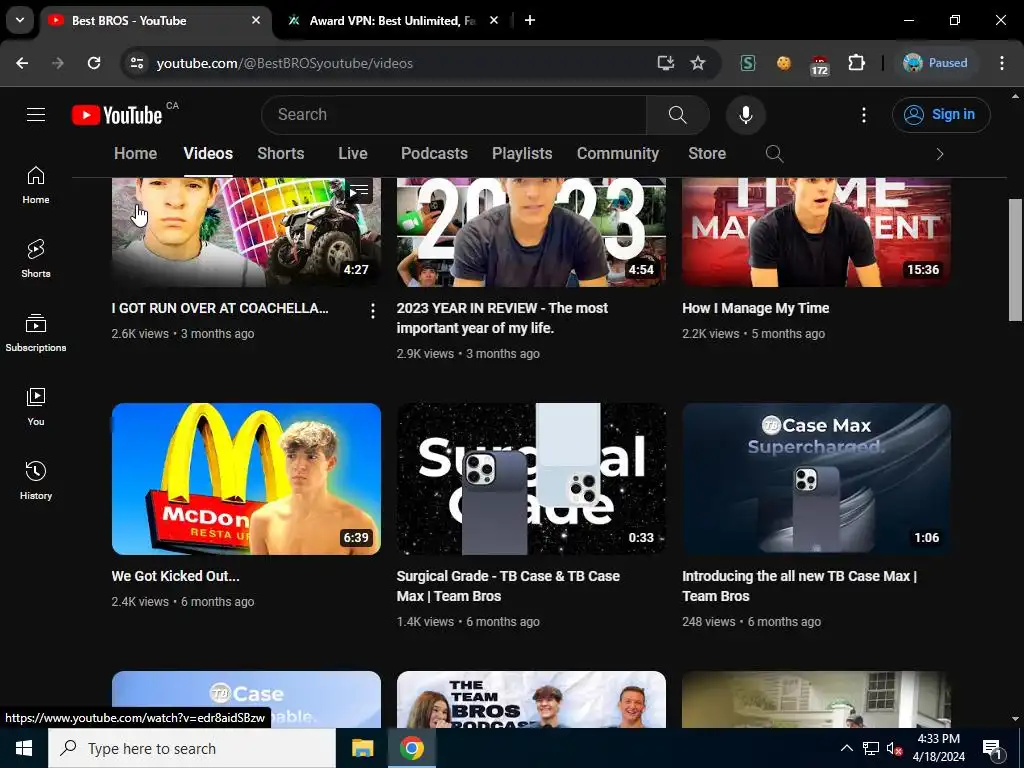Click the Windows taskbar search box
This screenshot has width=1024, height=768.
191,748
